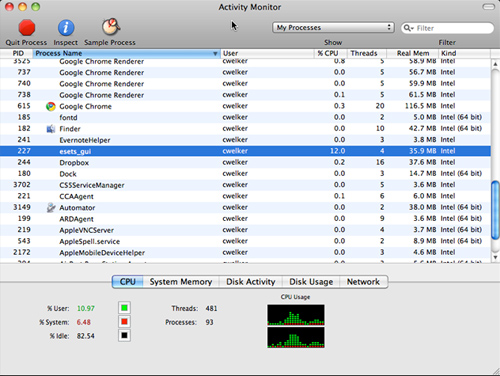Select the CCAAgent process row

tap(245, 196)
